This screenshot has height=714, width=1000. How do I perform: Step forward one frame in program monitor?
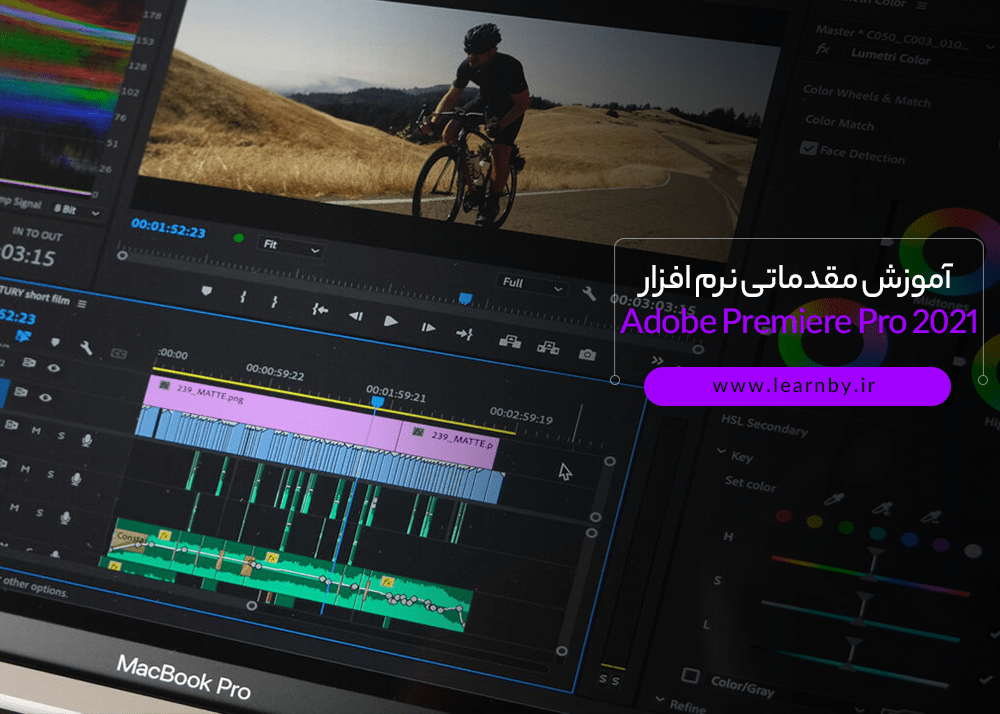(x=428, y=327)
